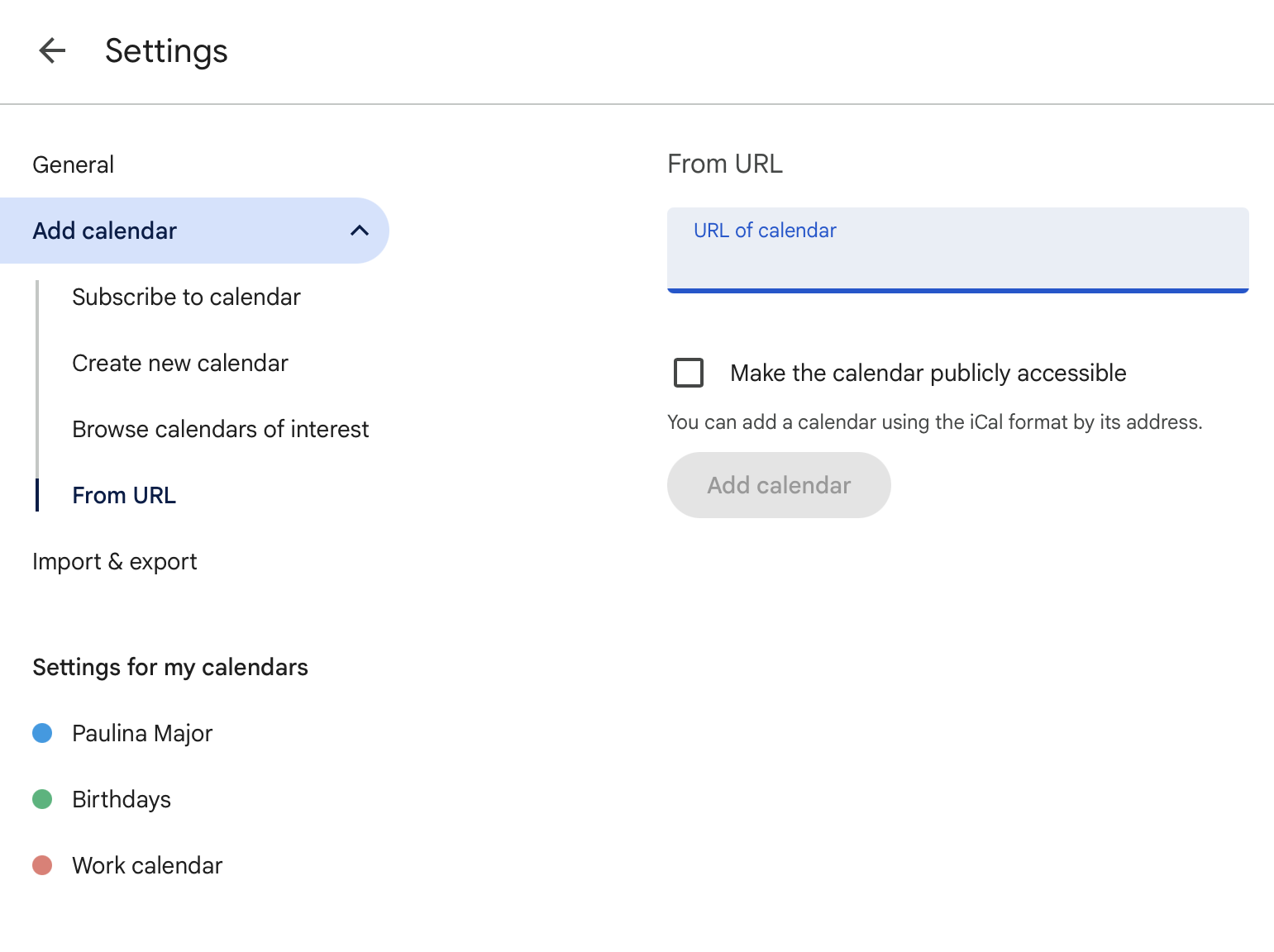Select the red circle for Work calendar

pyautogui.click(x=42, y=865)
